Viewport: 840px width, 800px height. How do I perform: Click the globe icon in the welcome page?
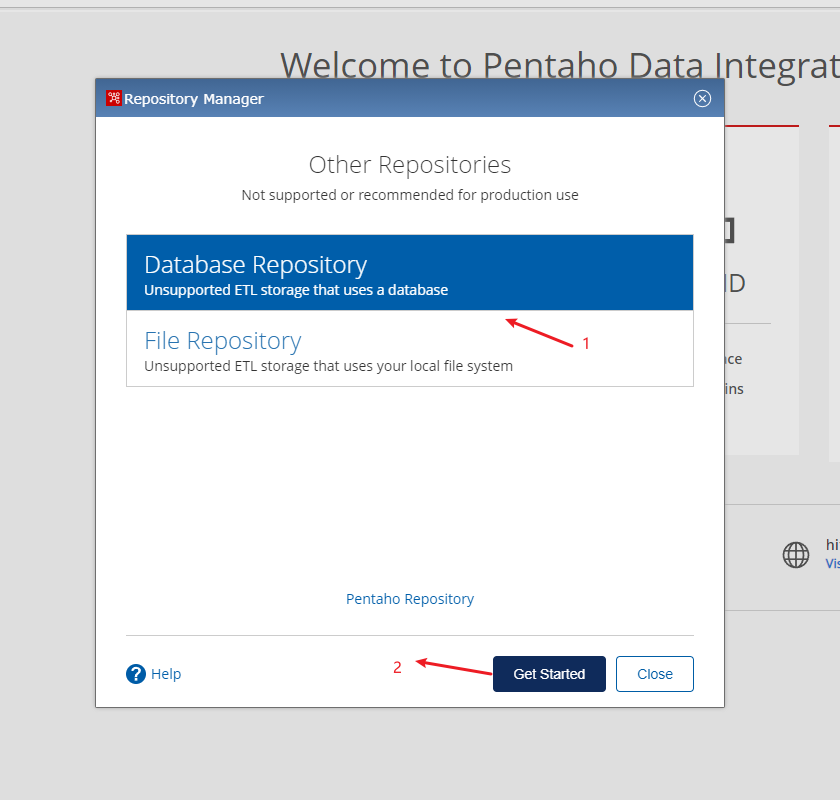point(796,555)
